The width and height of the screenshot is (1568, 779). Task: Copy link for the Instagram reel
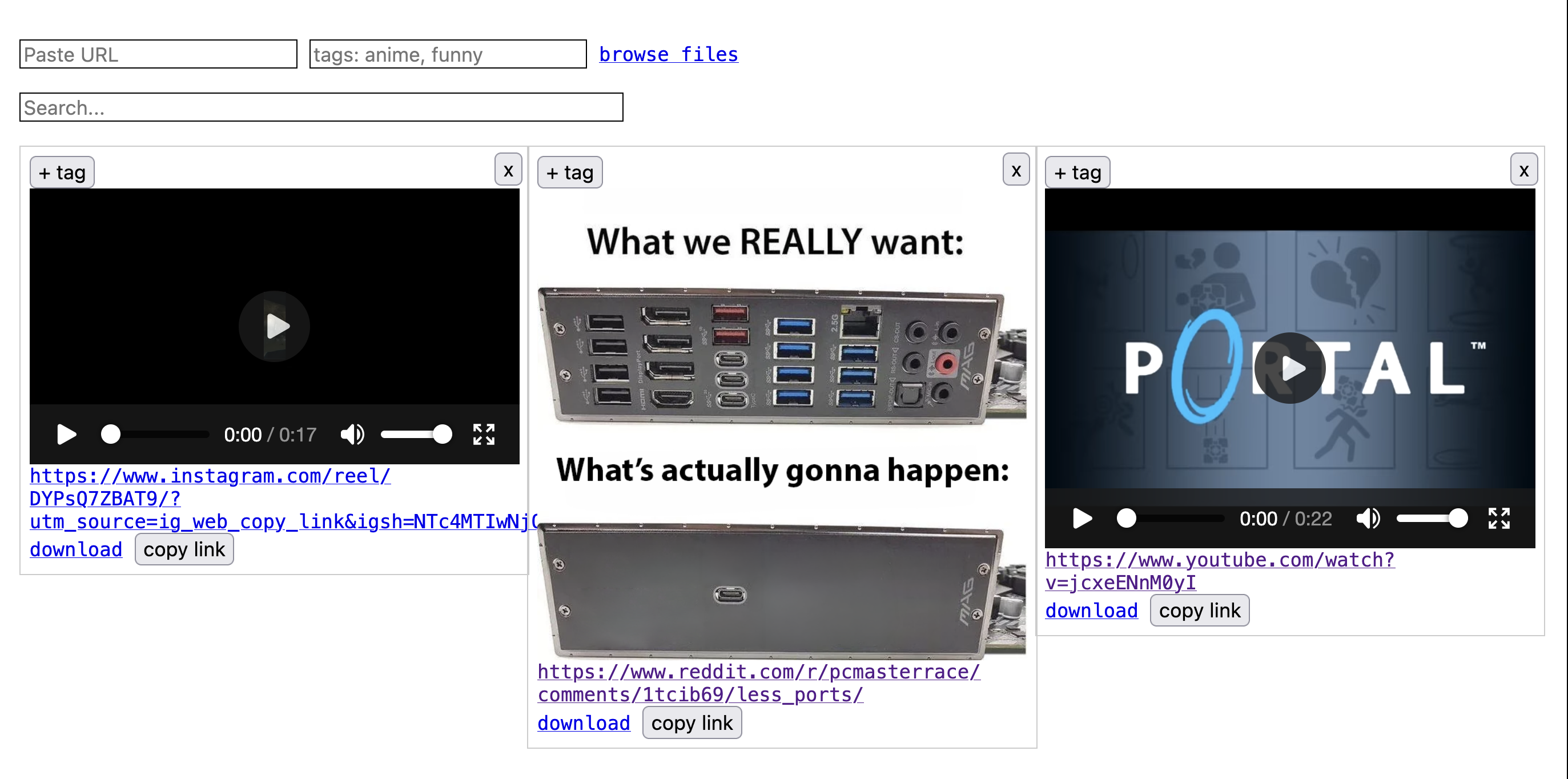pos(184,549)
